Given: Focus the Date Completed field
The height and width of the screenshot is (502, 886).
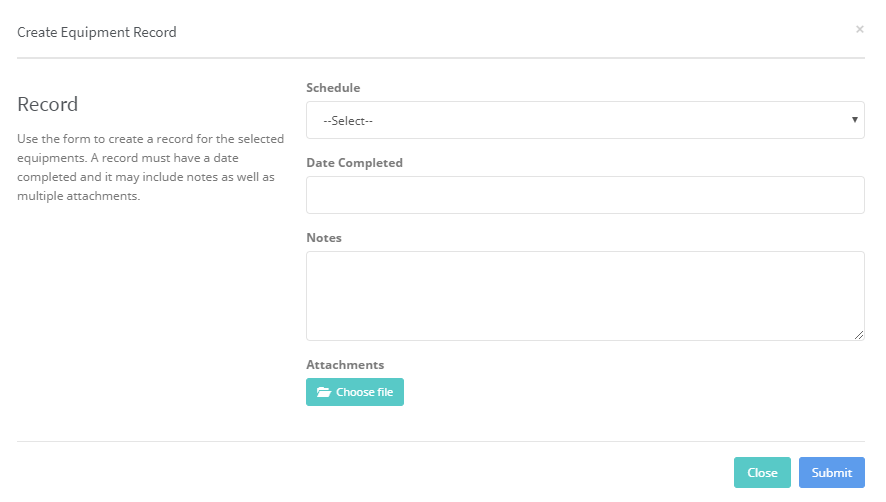Looking at the screenshot, I should coord(585,195).
